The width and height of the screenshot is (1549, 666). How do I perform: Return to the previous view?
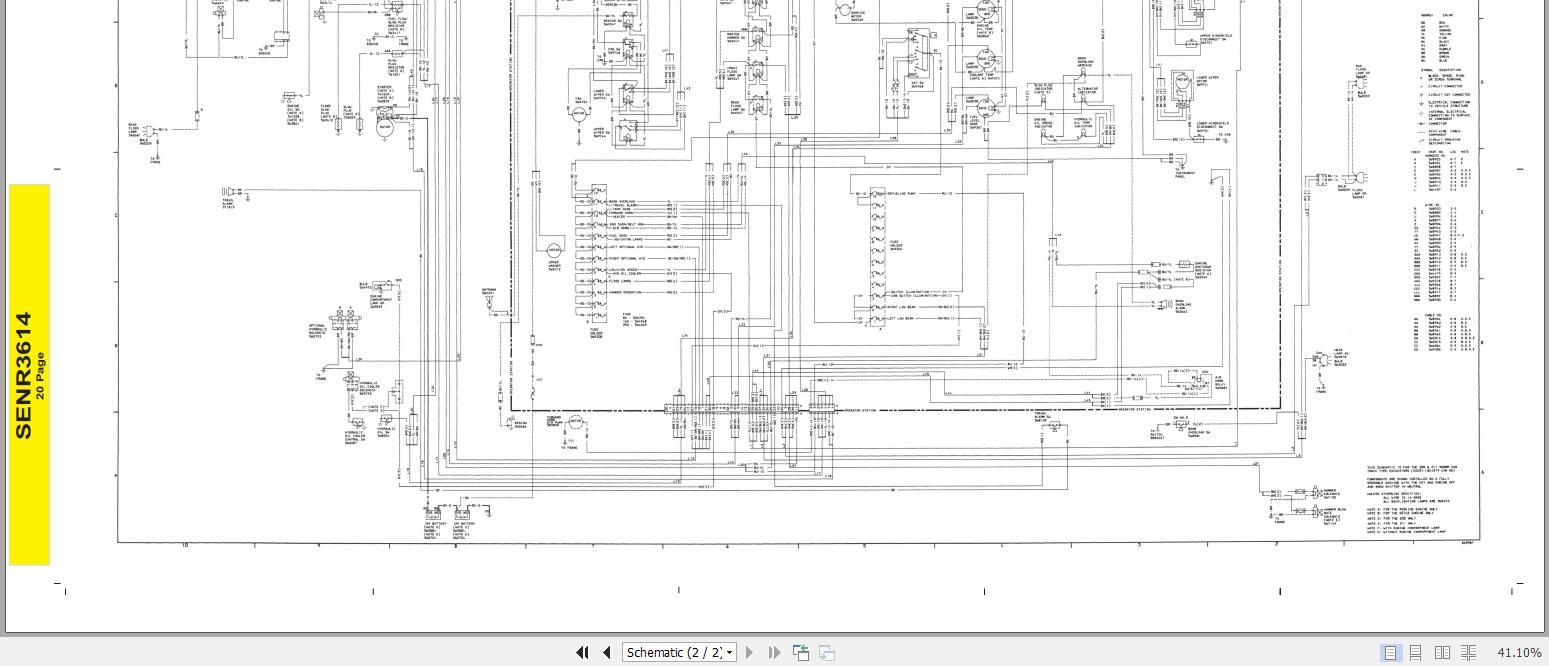tap(800, 651)
